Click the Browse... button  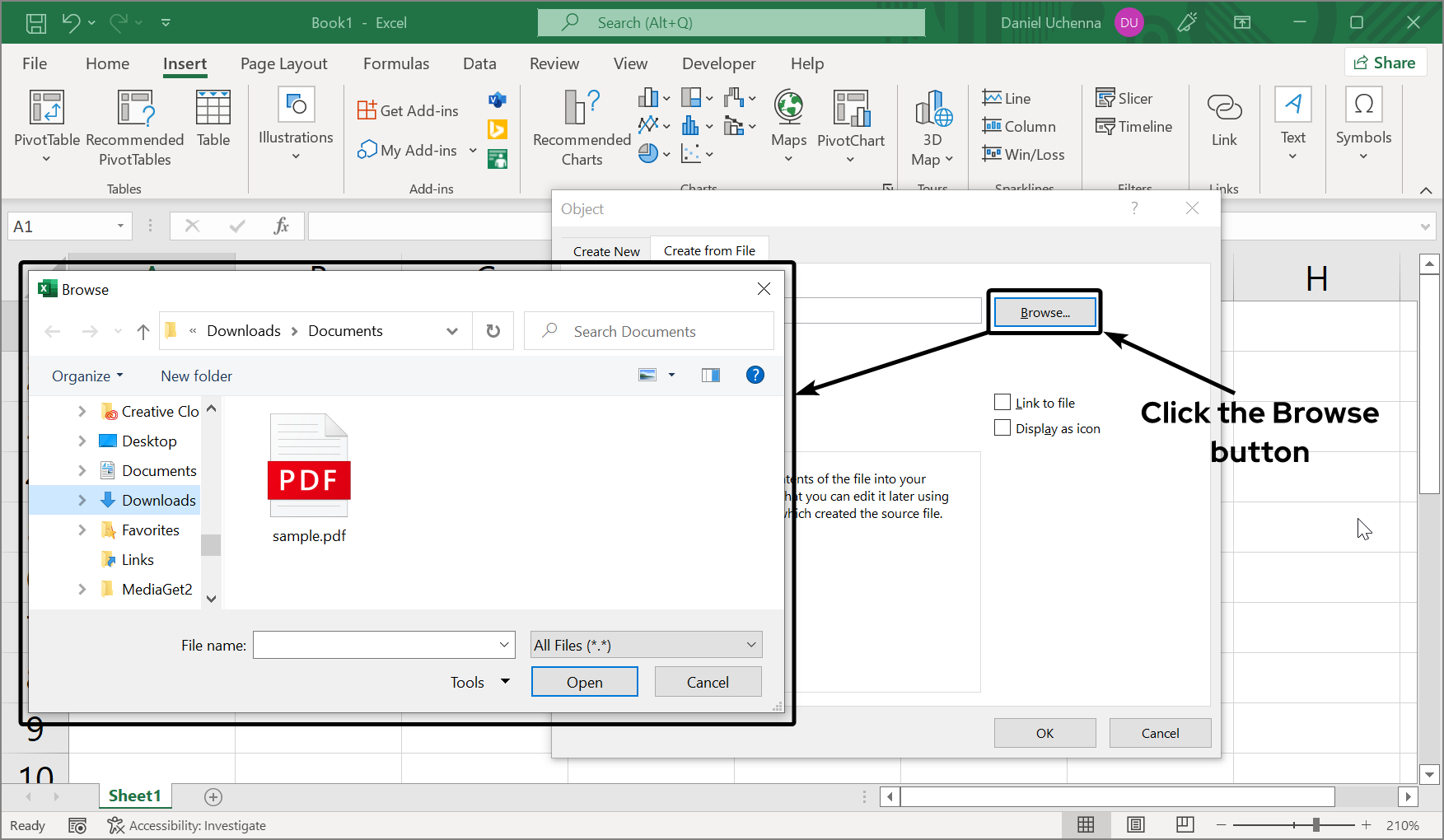tap(1044, 313)
